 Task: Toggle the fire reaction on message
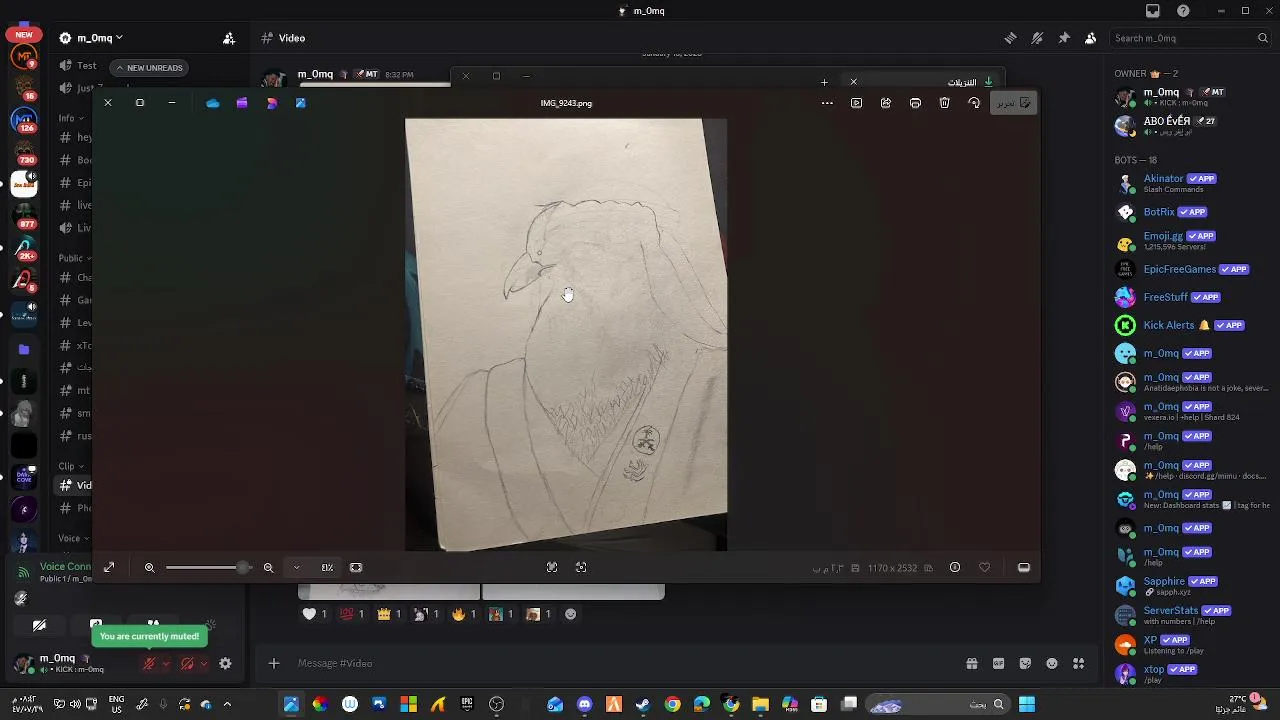[464, 614]
